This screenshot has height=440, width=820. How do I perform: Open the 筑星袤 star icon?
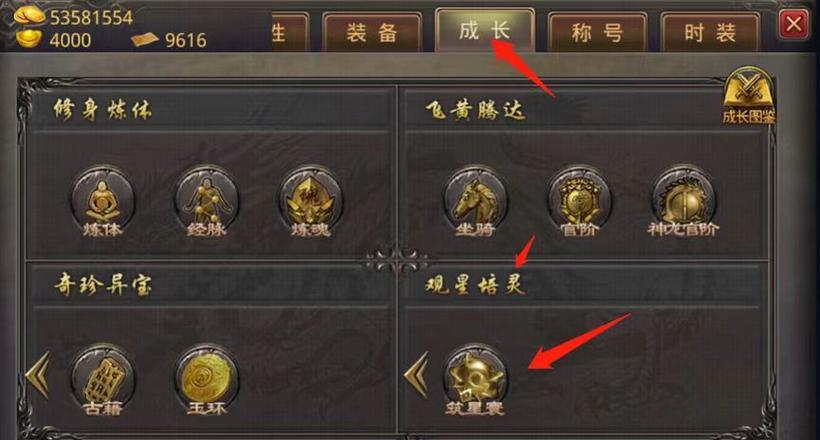pos(475,379)
